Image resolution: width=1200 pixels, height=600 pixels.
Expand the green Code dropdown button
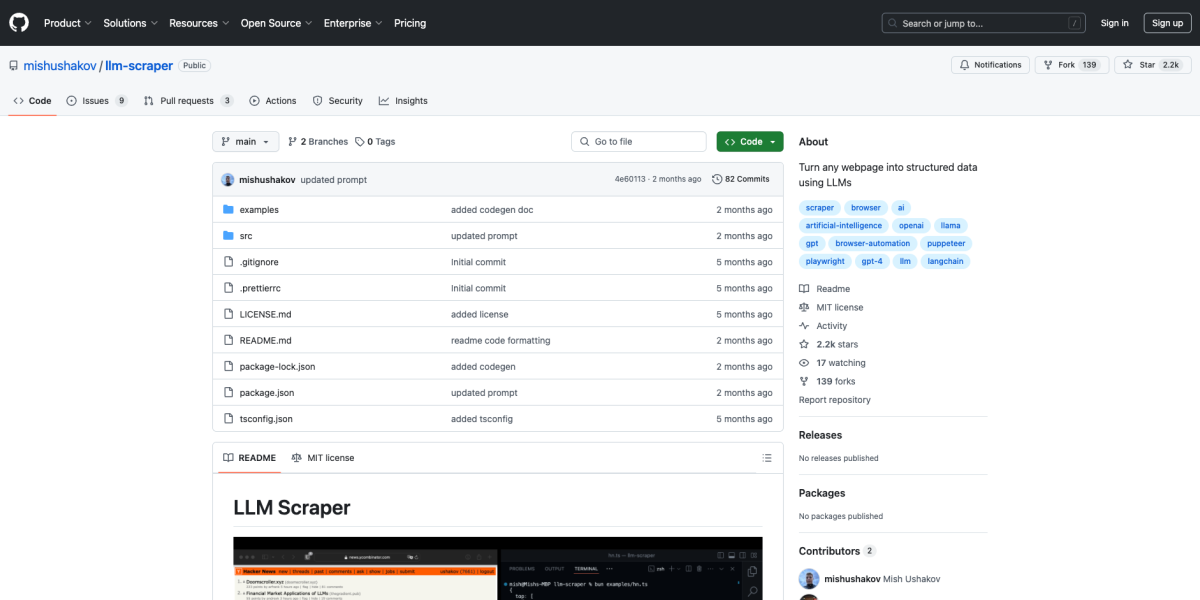pos(750,142)
